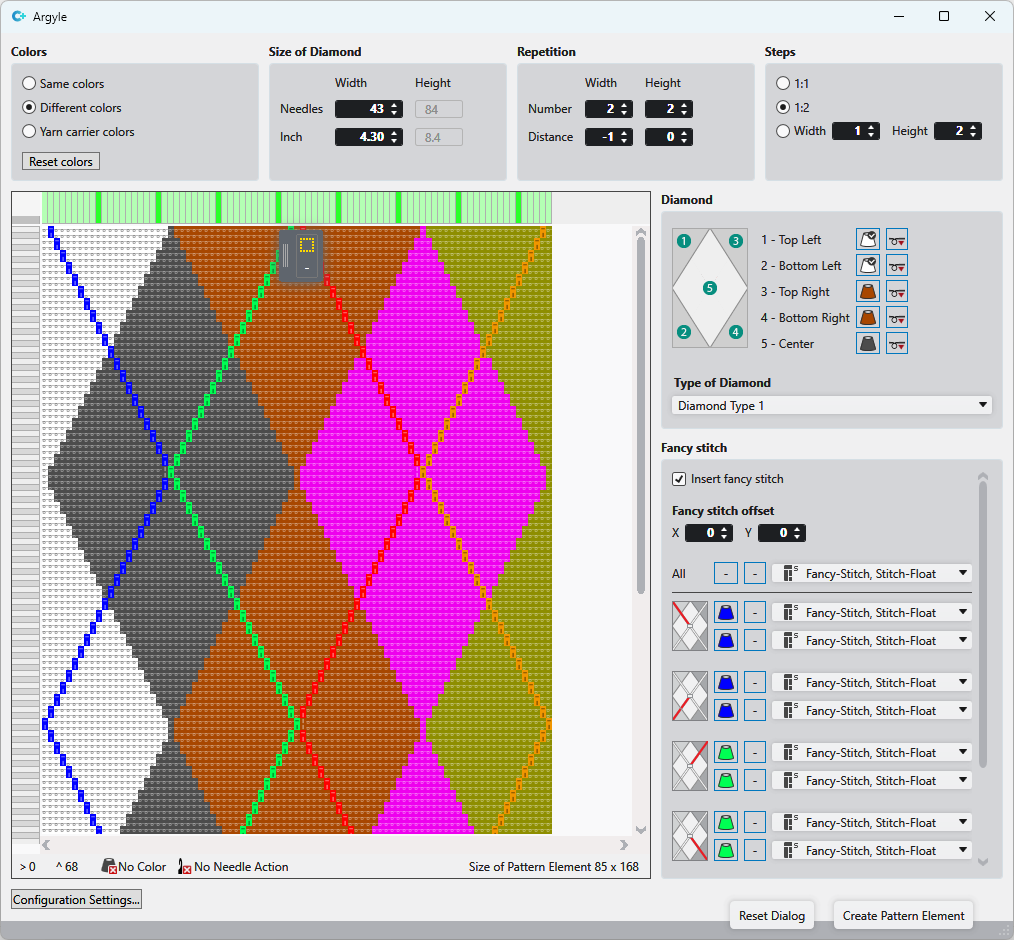The image size is (1014, 940).
Task: Click the first blue fancy stitch yarn icon
Action: 726,613
